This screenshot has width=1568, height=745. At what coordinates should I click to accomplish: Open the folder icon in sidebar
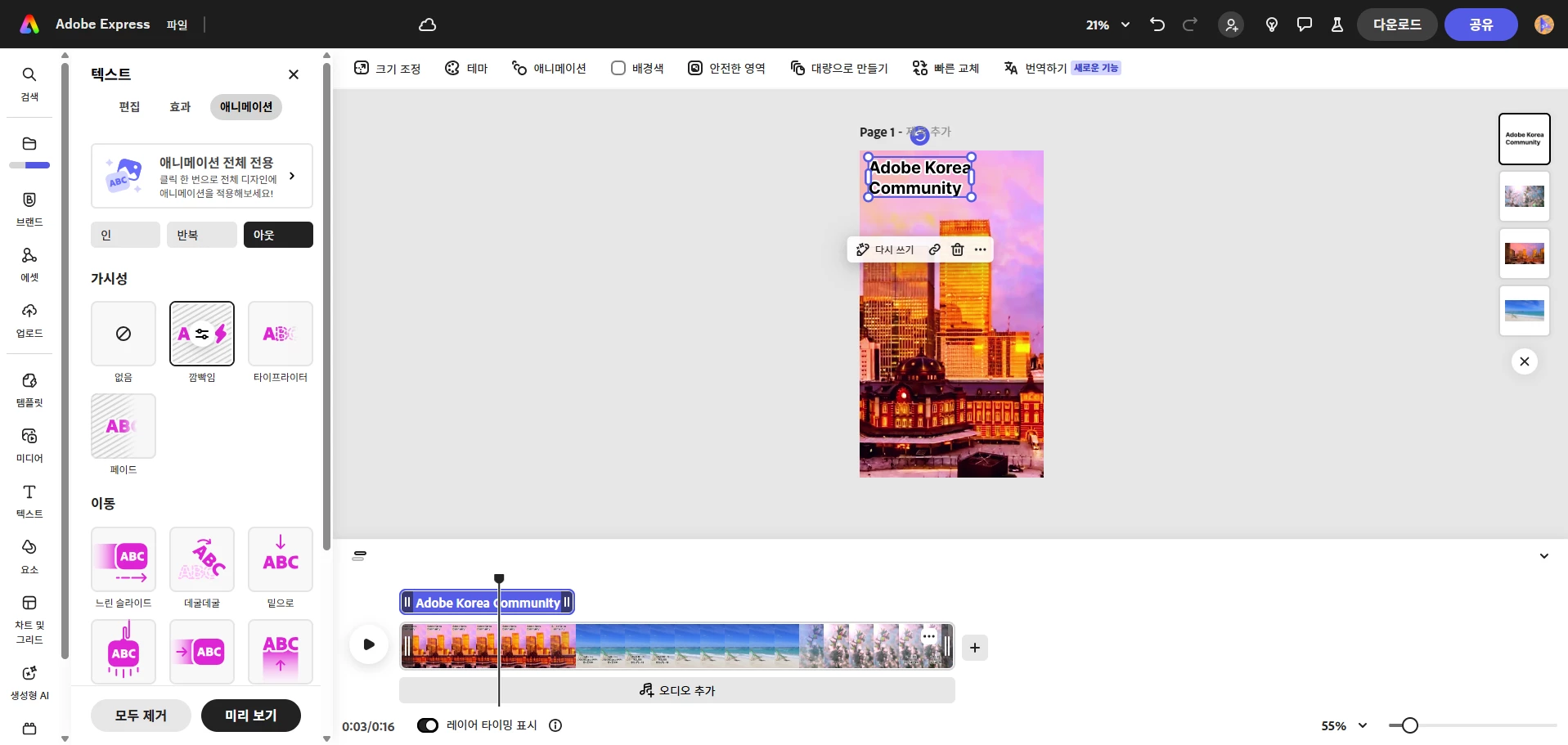29,144
